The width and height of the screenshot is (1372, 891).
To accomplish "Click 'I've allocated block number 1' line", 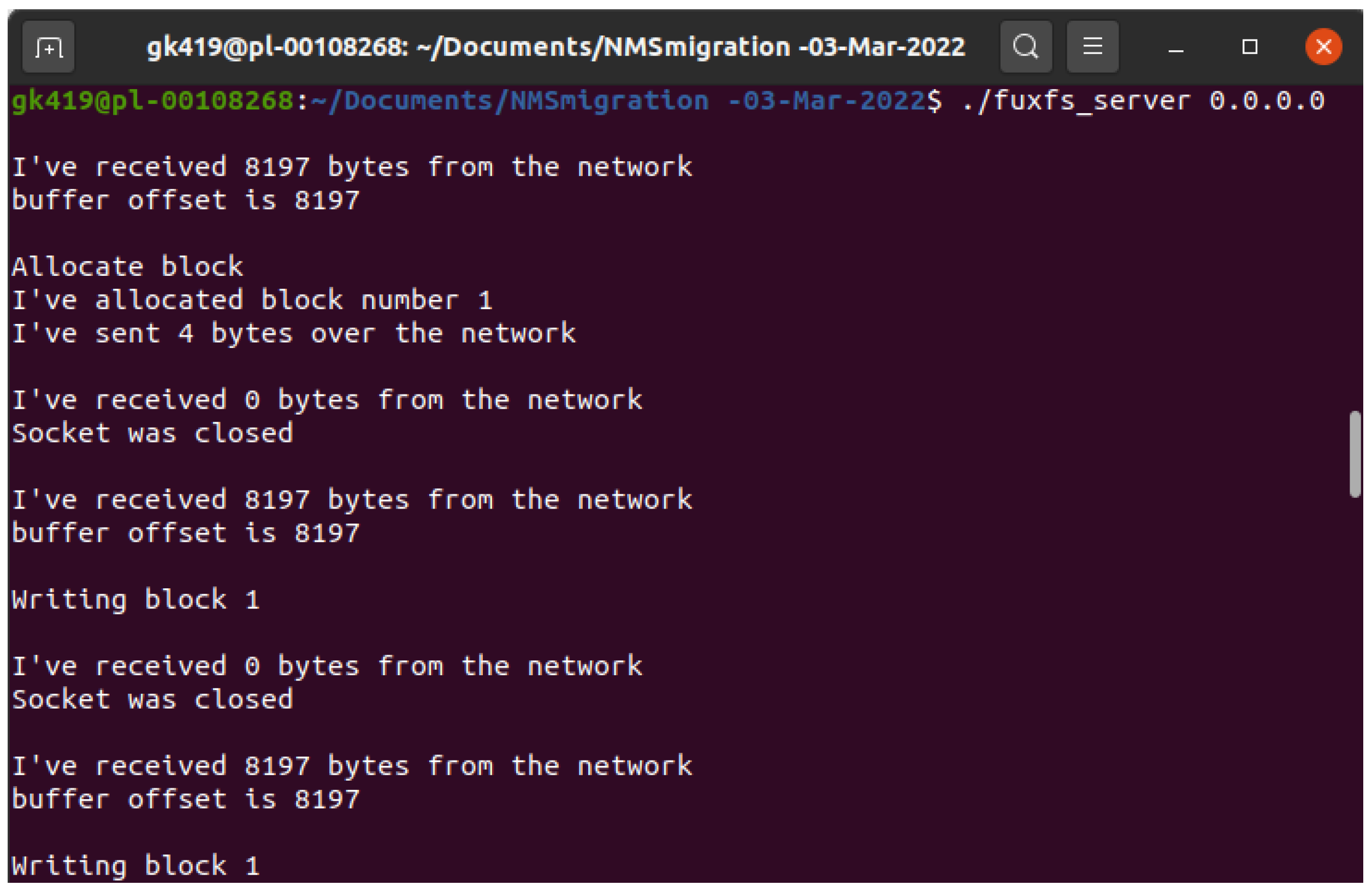I will pos(252,300).
